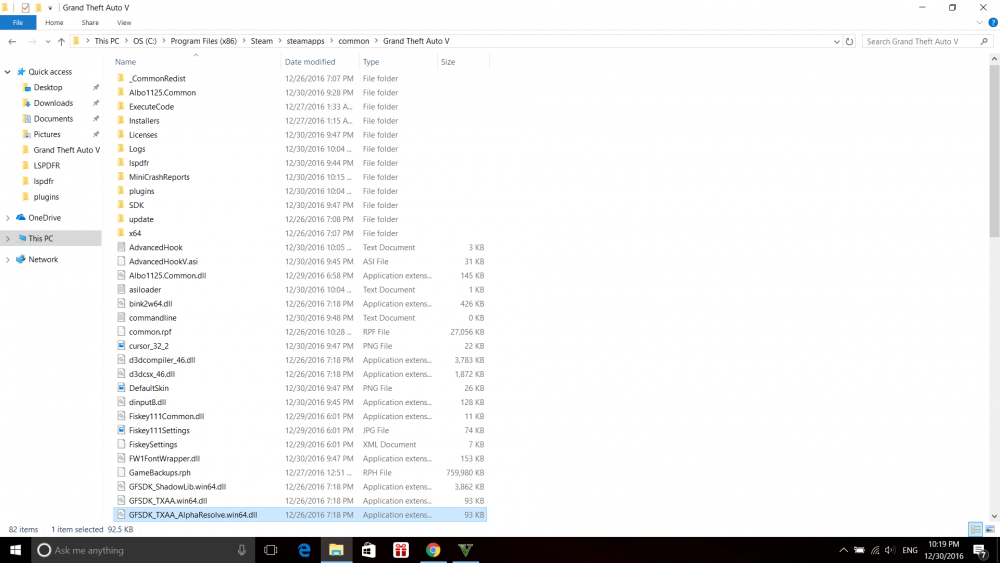Open the View ribbon tab
1000x563 pixels.
pyautogui.click(x=124, y=22)
